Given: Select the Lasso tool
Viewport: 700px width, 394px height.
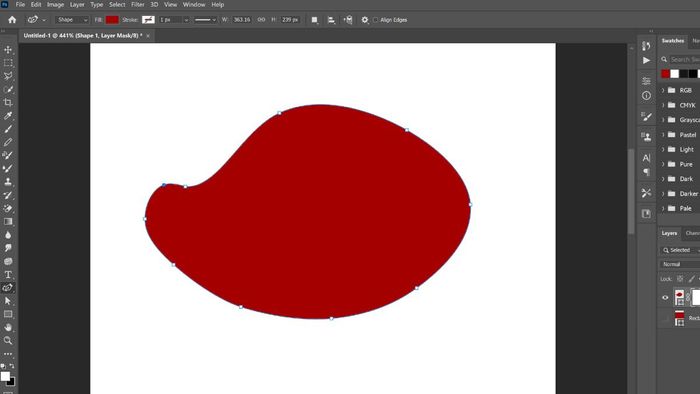Looking at the screenshot, I should point(8,76).
